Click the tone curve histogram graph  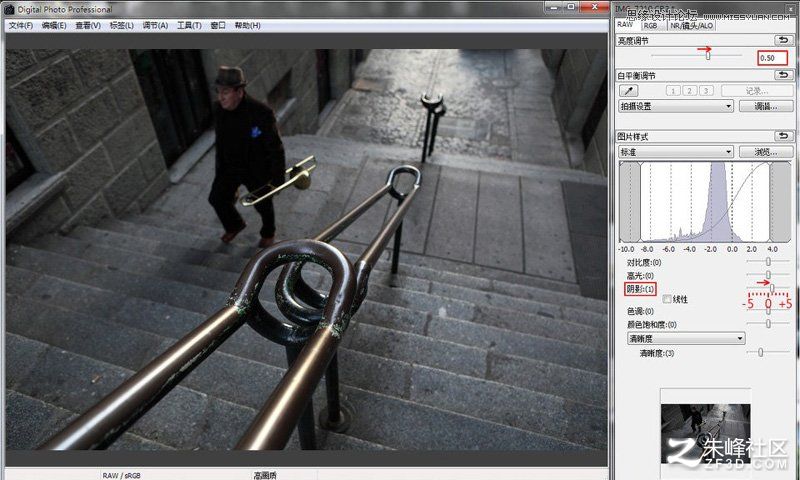(x=705, y=201)
